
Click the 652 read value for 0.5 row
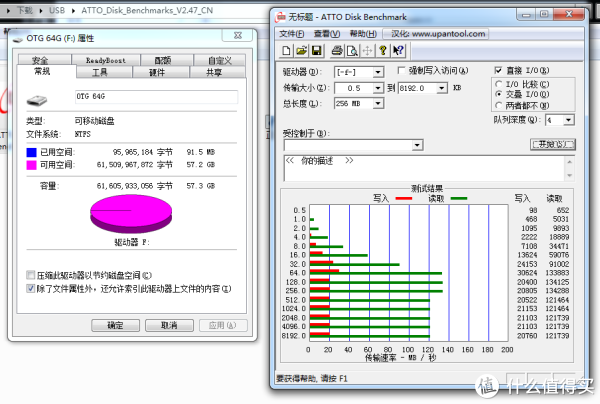coord(562,210)
